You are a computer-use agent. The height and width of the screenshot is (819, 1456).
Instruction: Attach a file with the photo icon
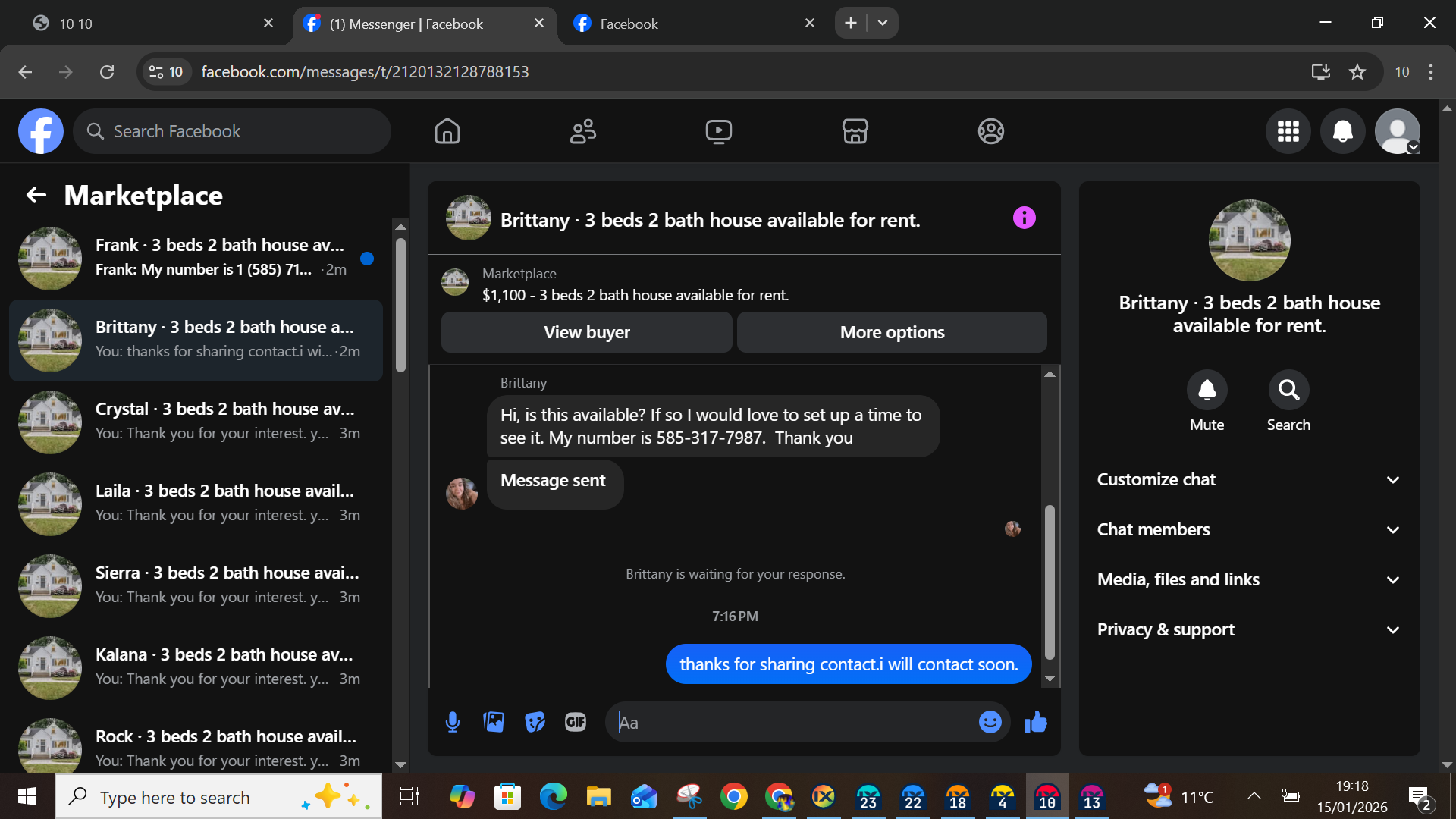494,722
